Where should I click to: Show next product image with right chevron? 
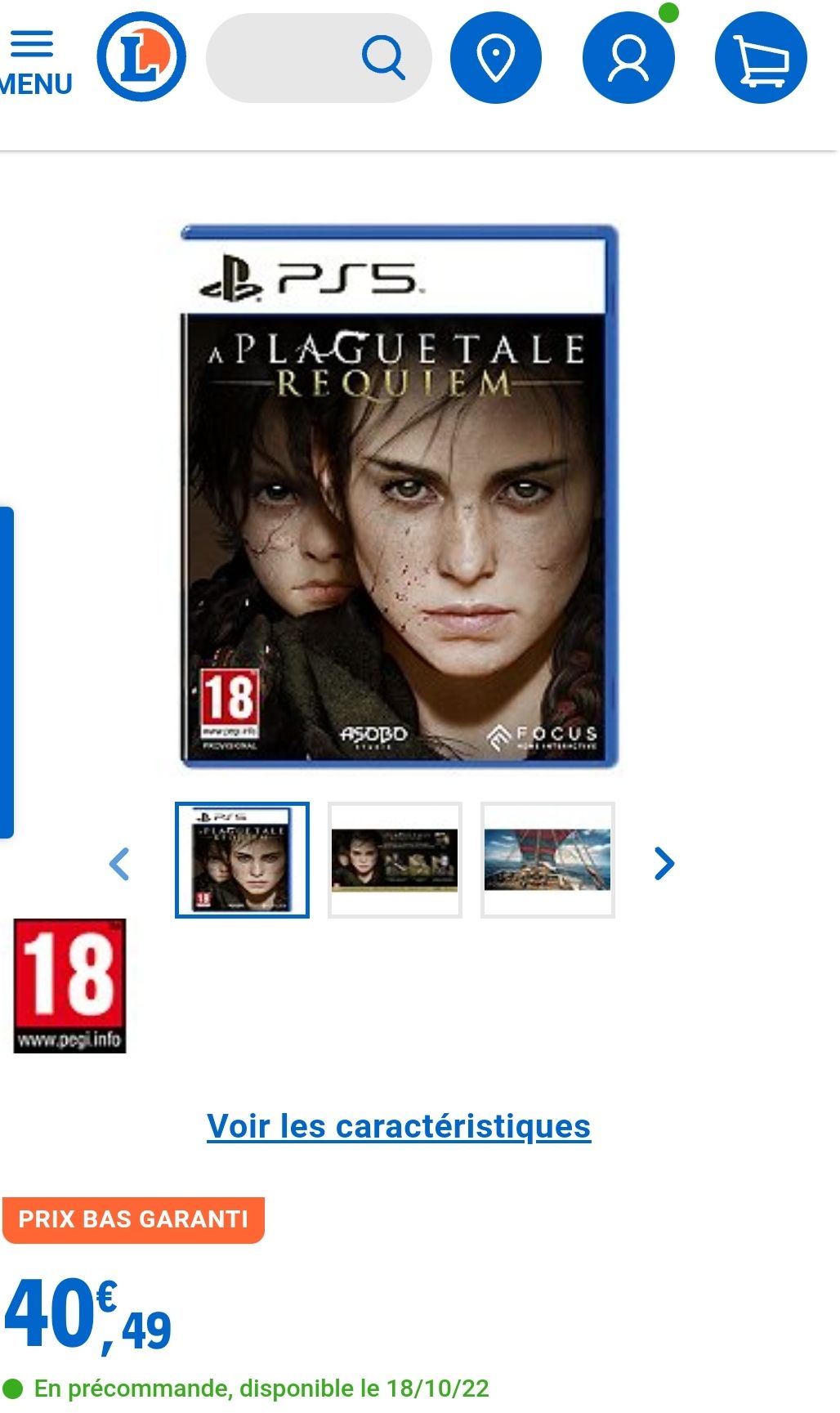click(664, 863)
